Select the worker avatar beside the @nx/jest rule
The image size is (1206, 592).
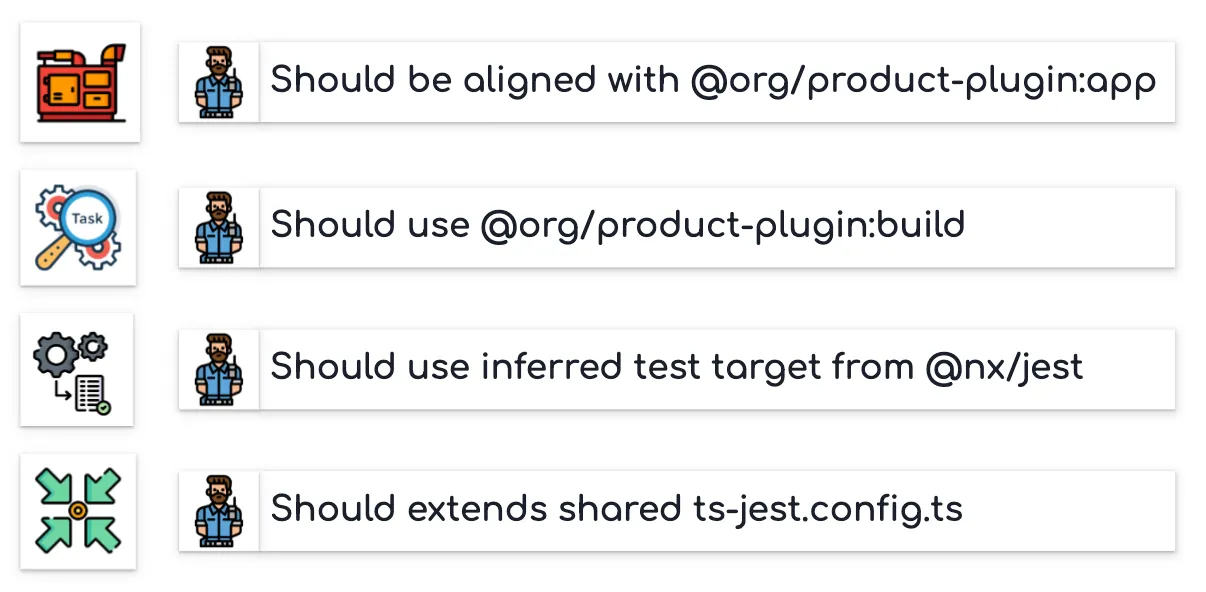(219, 369)
